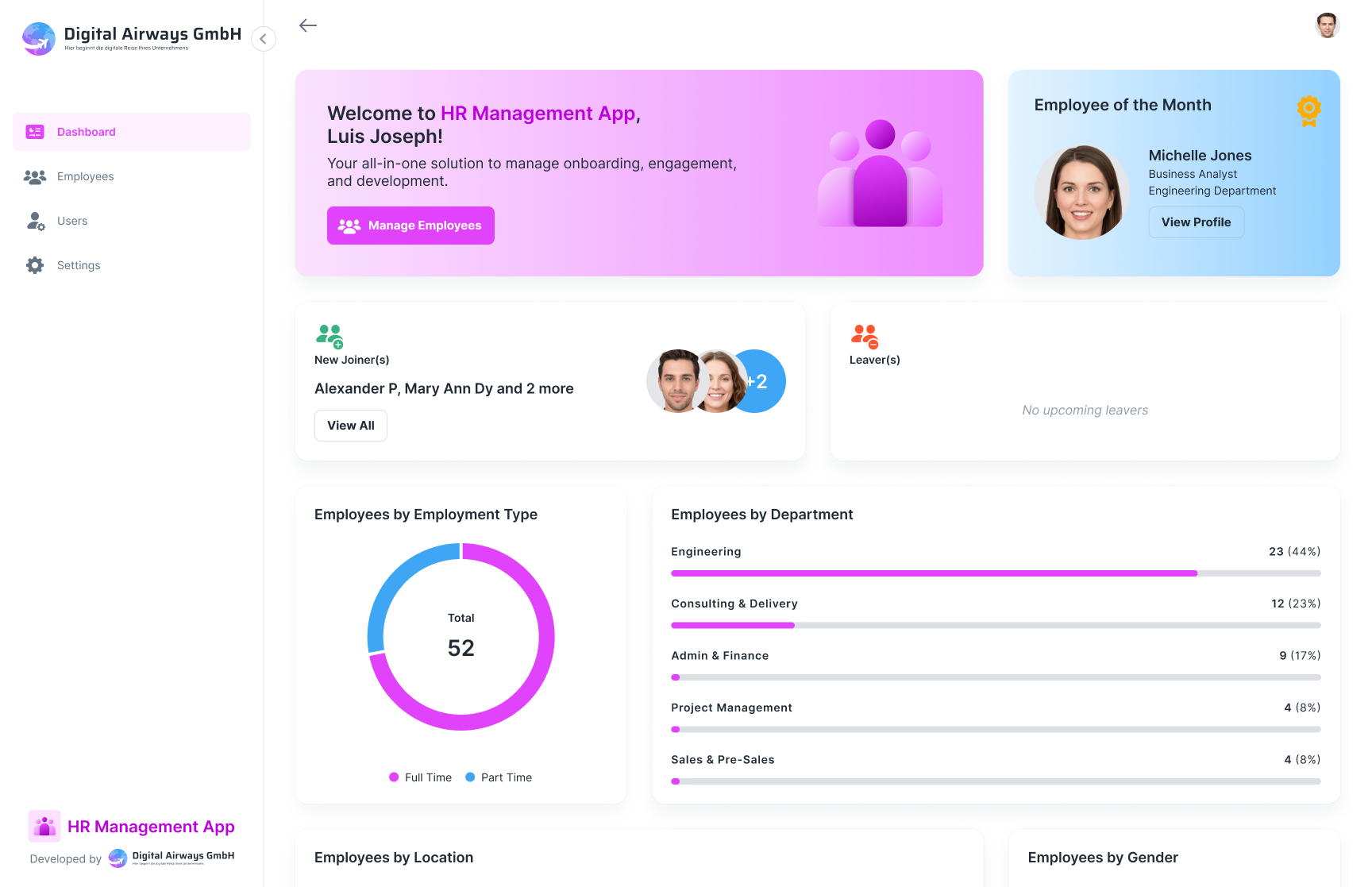Open the Settings menu item
The width and height of the screenshot is (1372, 887).
click(132, 265)
